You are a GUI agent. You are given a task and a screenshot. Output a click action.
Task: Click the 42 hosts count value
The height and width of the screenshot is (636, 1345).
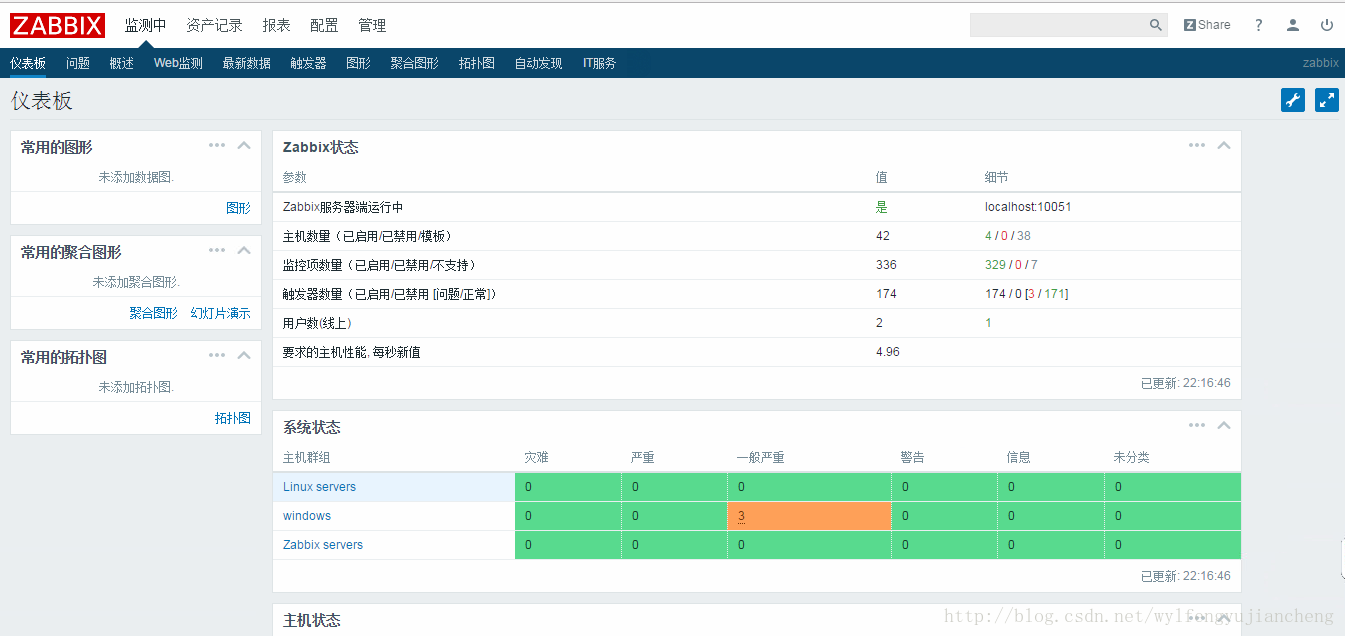point(883,236)
